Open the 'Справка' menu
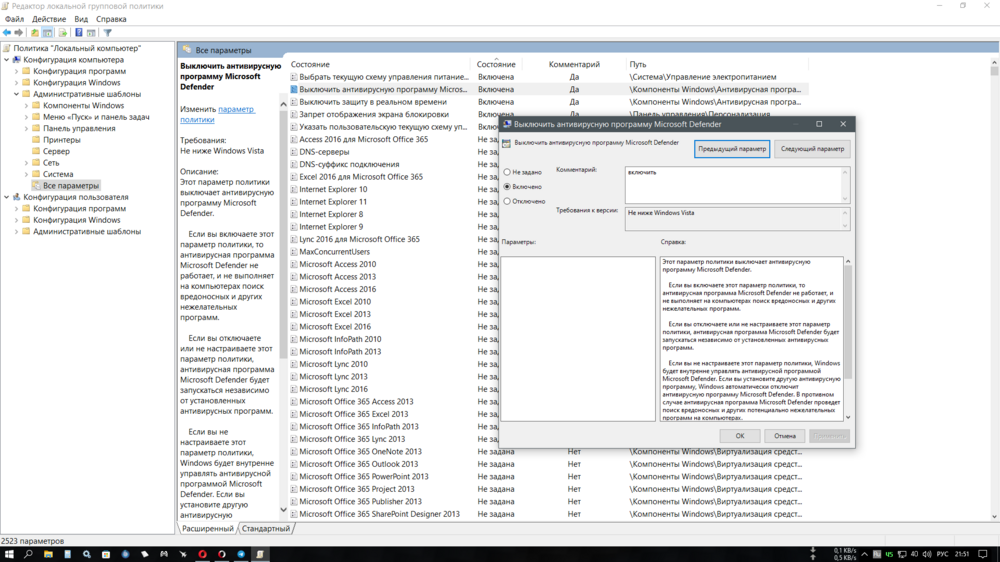 [111, 19]
